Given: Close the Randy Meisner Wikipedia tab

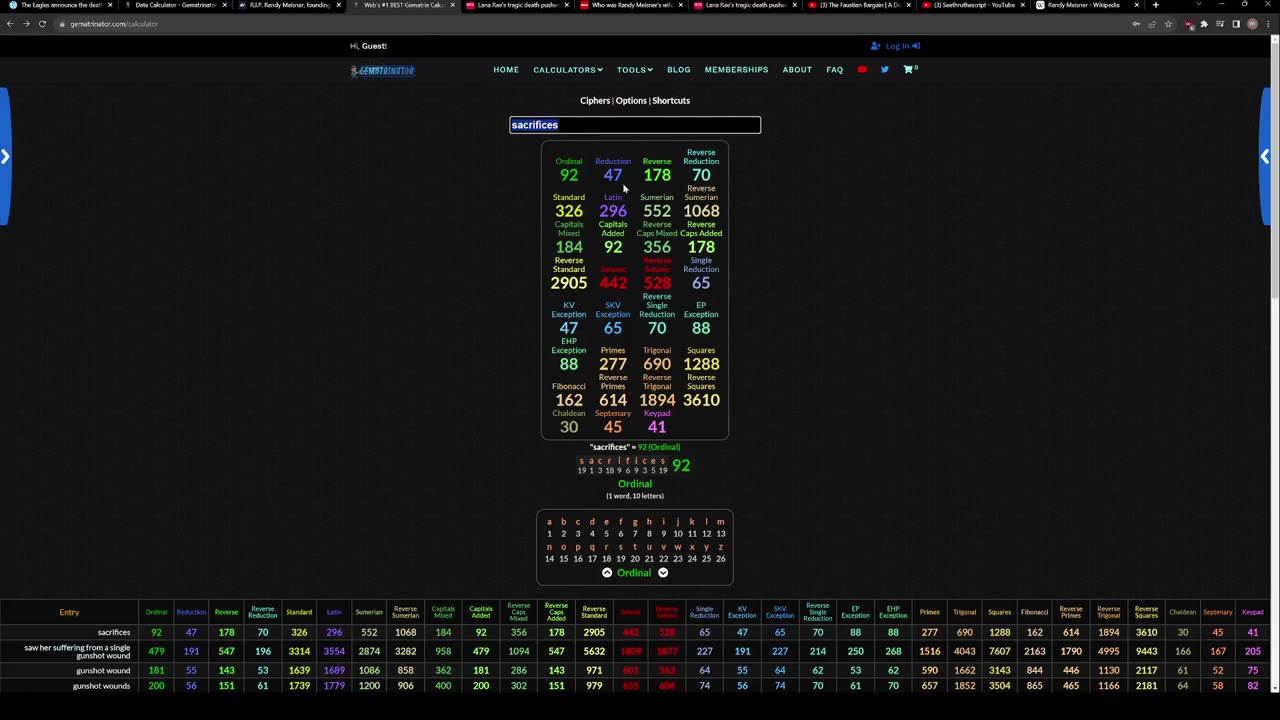Looking at the screenshot, I should (x=1136, y=5).
